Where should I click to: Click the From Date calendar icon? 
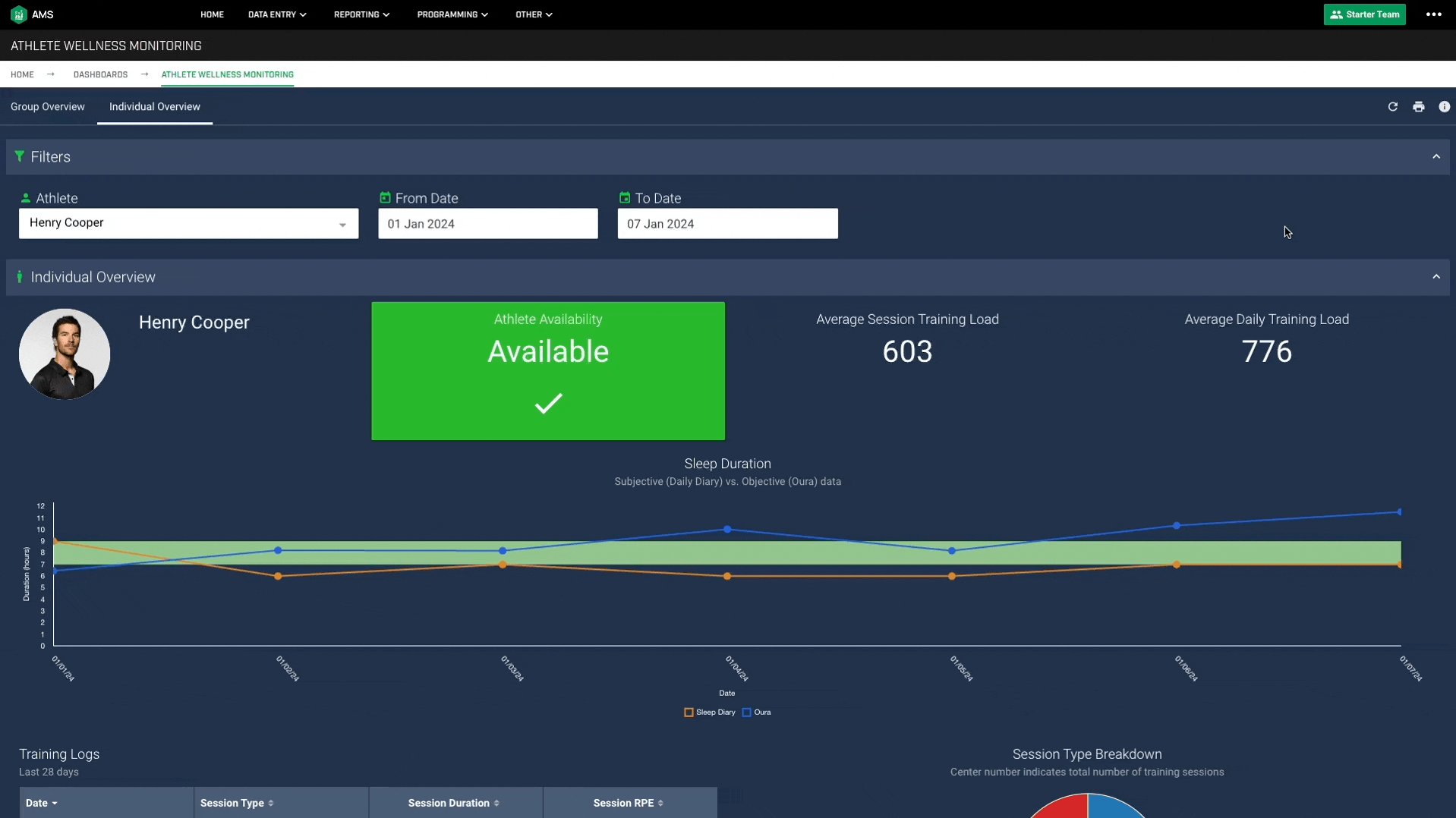pos(385,198)
